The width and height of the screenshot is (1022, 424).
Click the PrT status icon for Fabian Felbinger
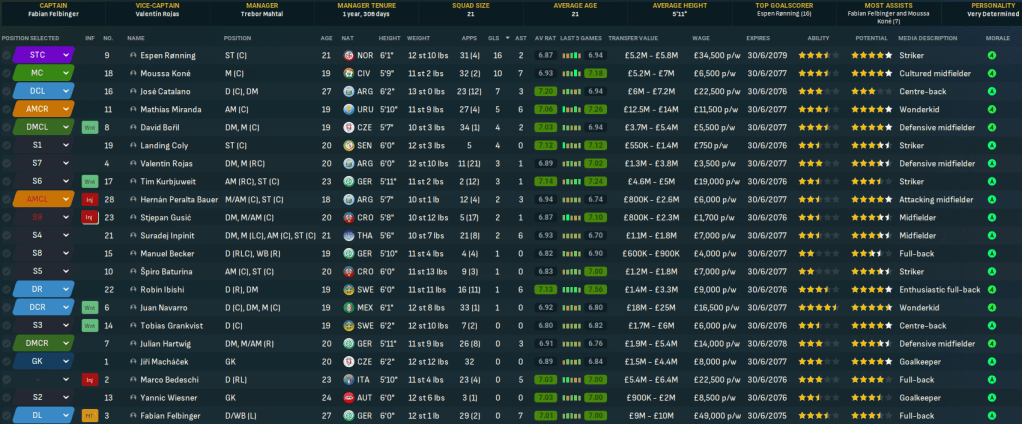pyautogui.click(x=89, y=416)
